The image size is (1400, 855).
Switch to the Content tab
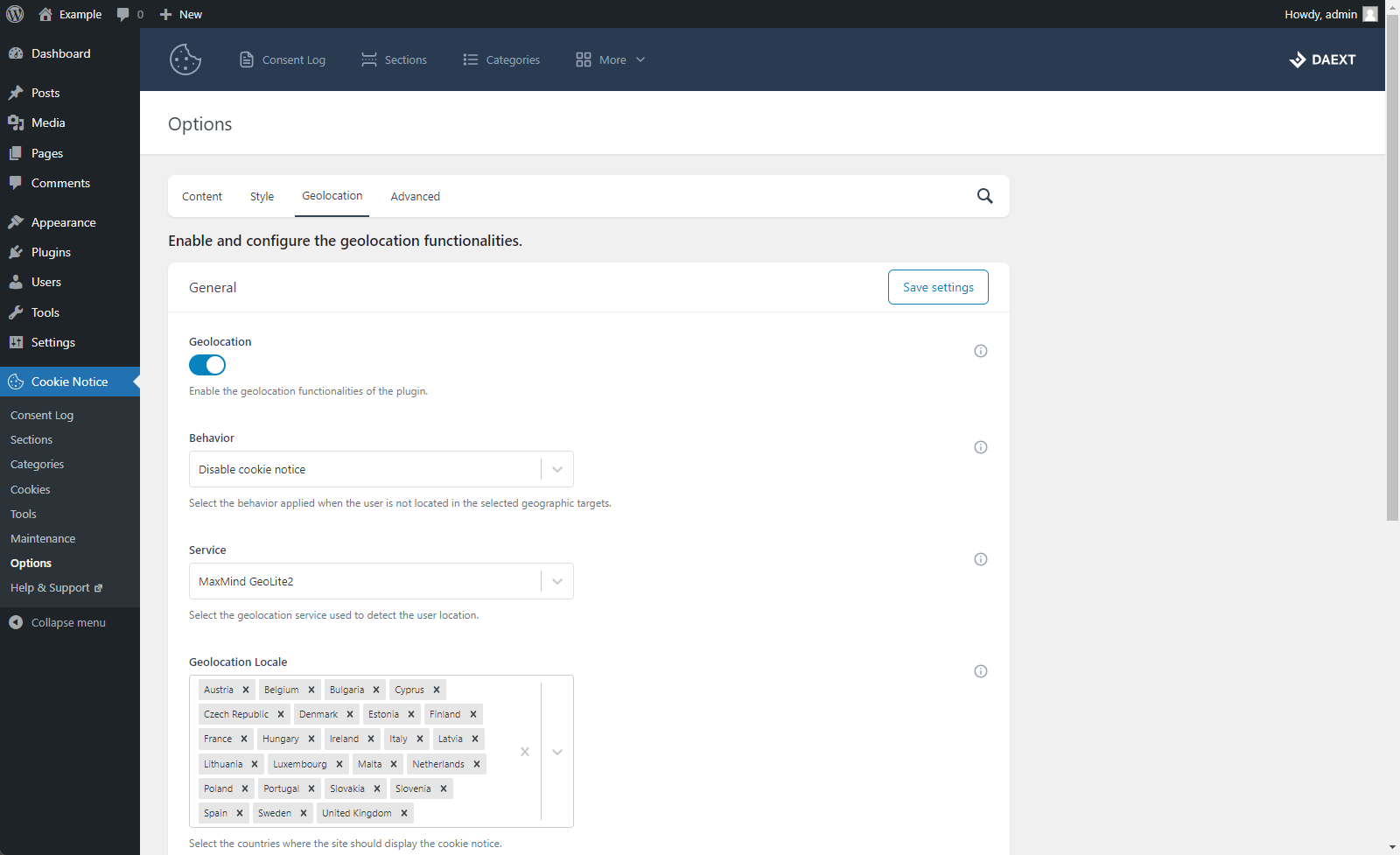202,196
